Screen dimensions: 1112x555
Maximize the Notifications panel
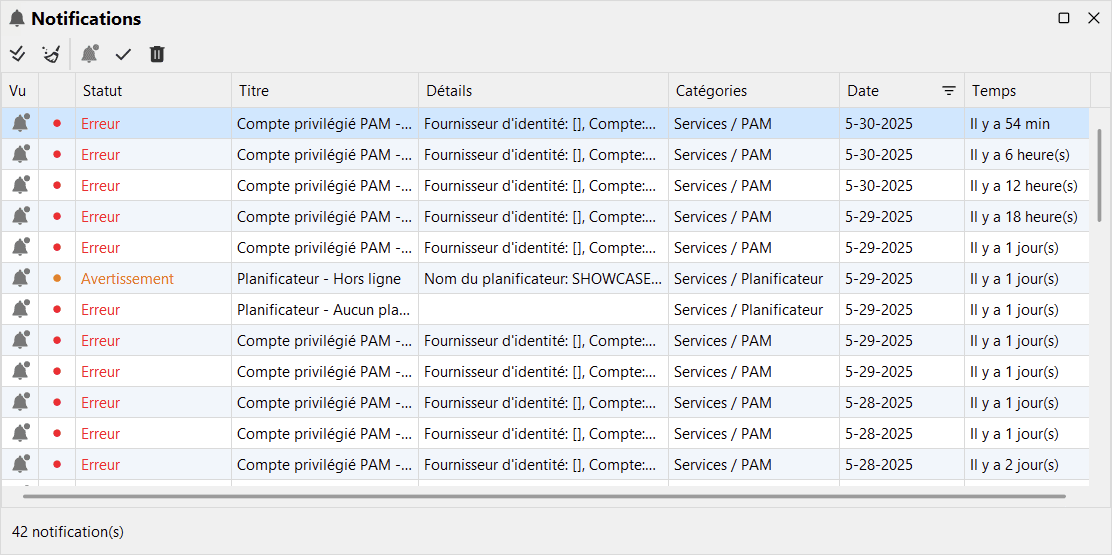point(1064,18)
